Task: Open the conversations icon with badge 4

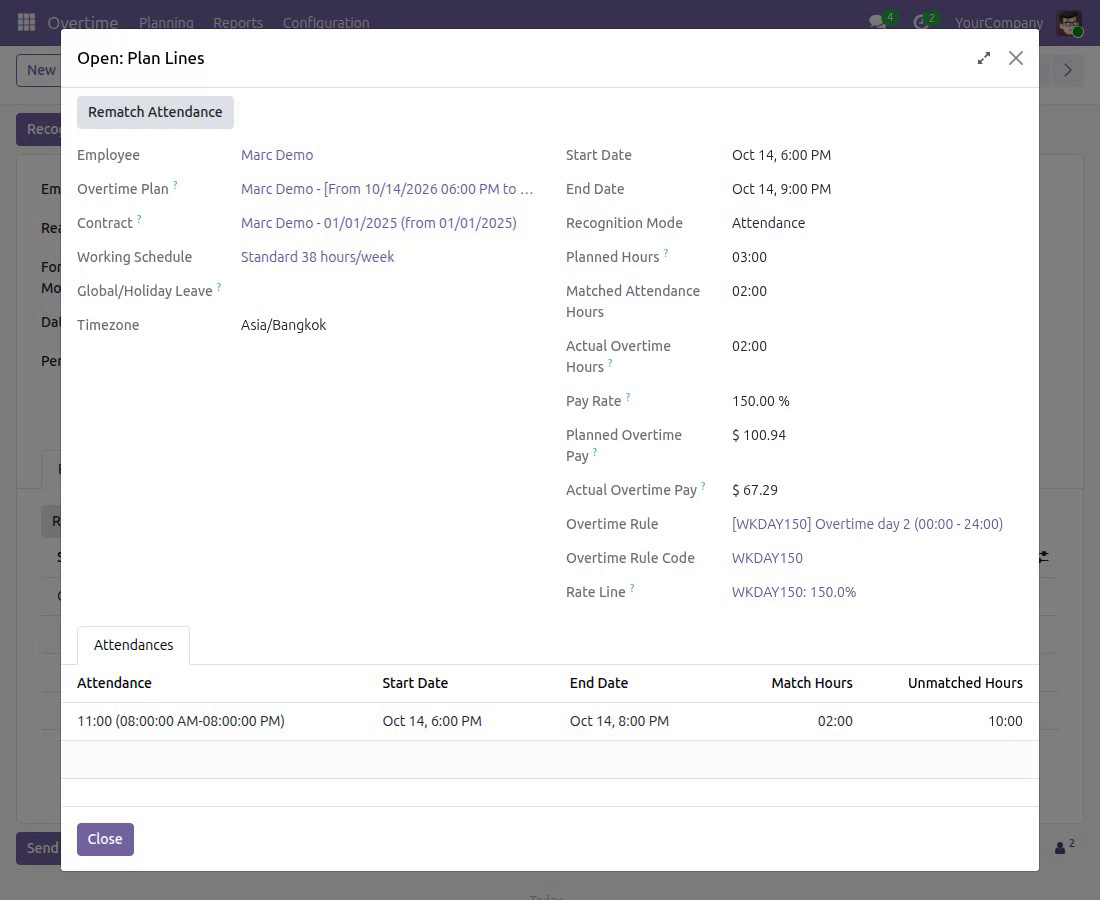Action: (x=878, y=22)
